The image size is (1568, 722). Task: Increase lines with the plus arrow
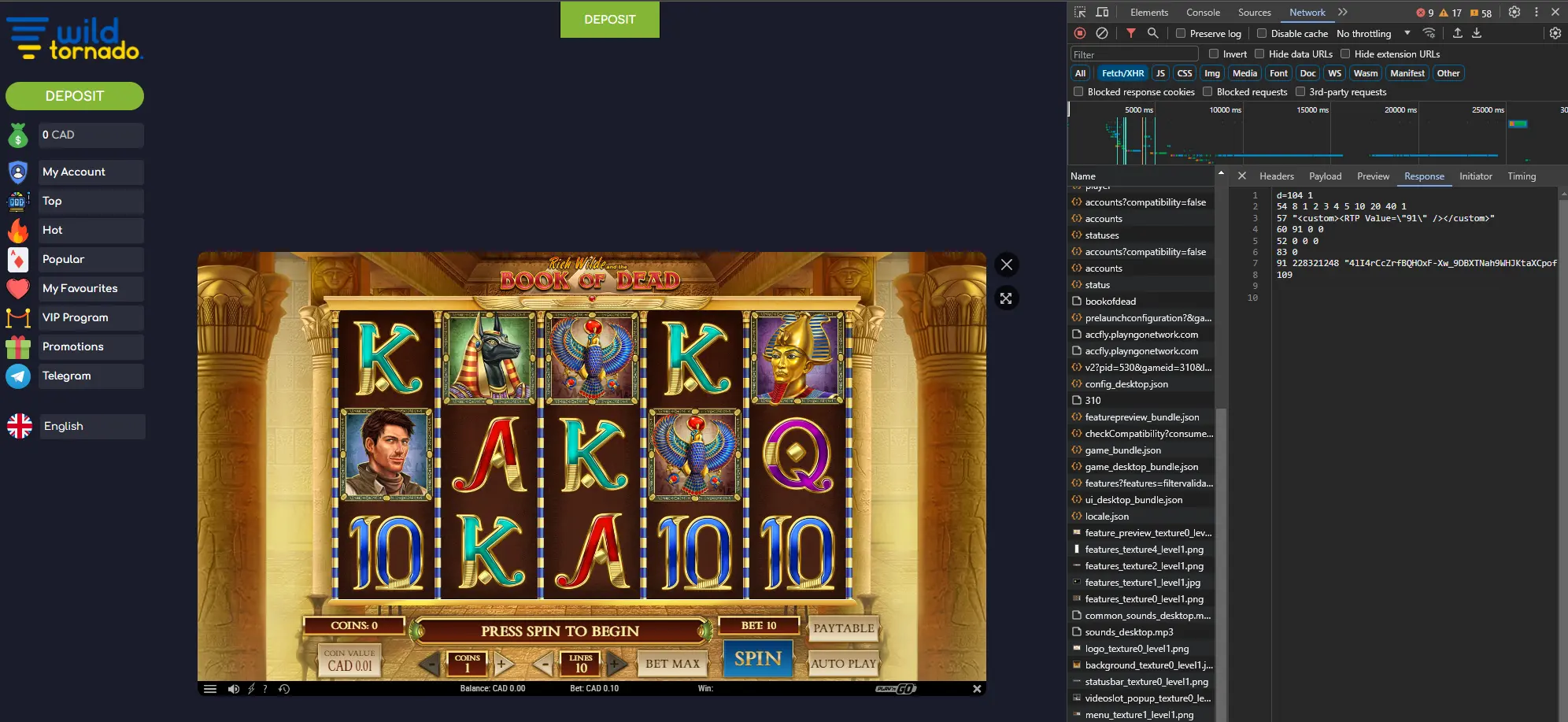click(616, 665)
